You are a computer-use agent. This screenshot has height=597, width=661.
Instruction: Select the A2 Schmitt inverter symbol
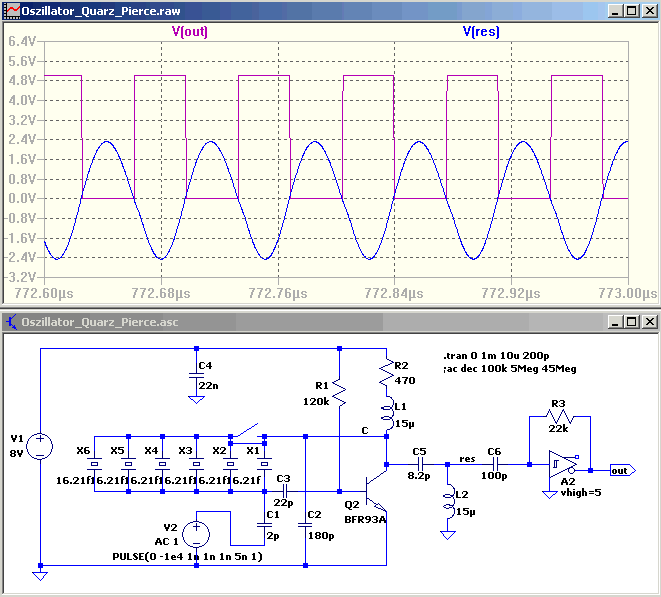564,465
